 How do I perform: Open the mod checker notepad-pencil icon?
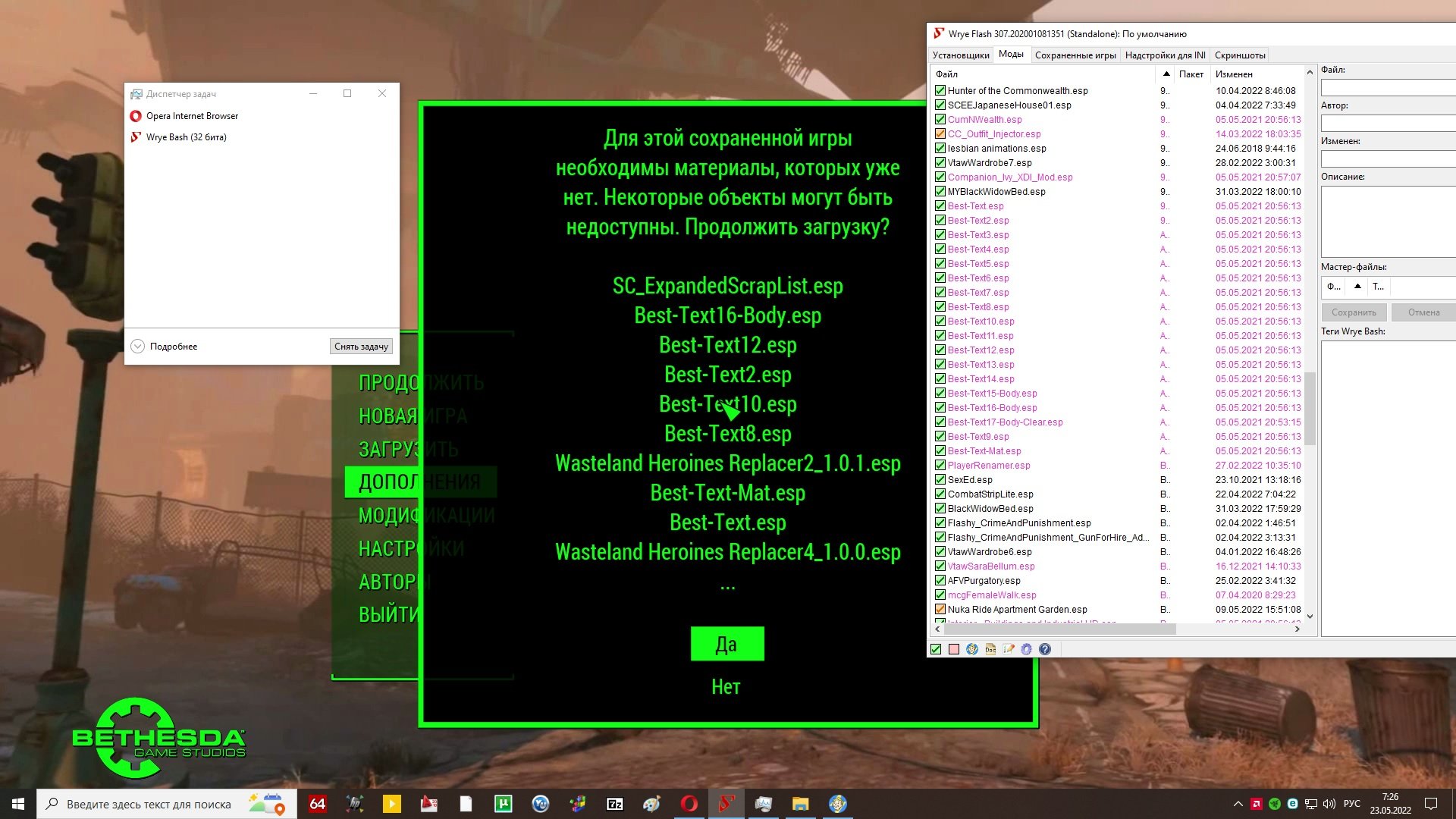click(x=1009, y=649)
